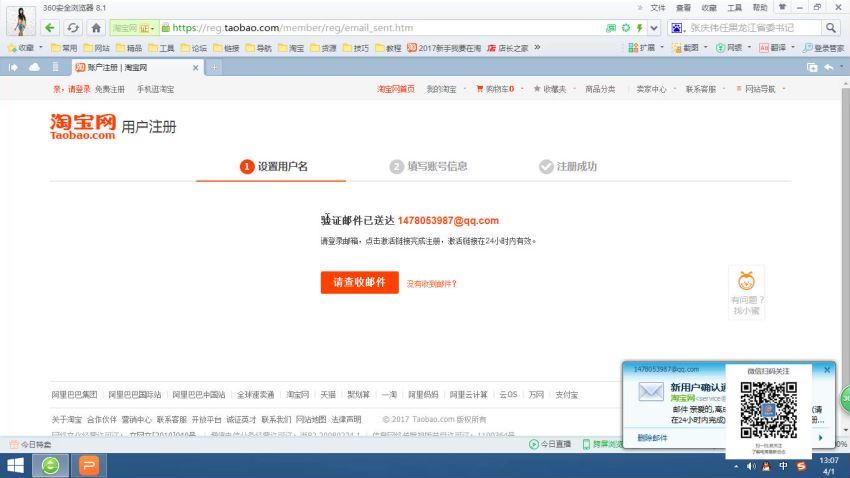Click the green lock icon in the address bar
Screen dimensions: 850x478
tap(166, 28)
